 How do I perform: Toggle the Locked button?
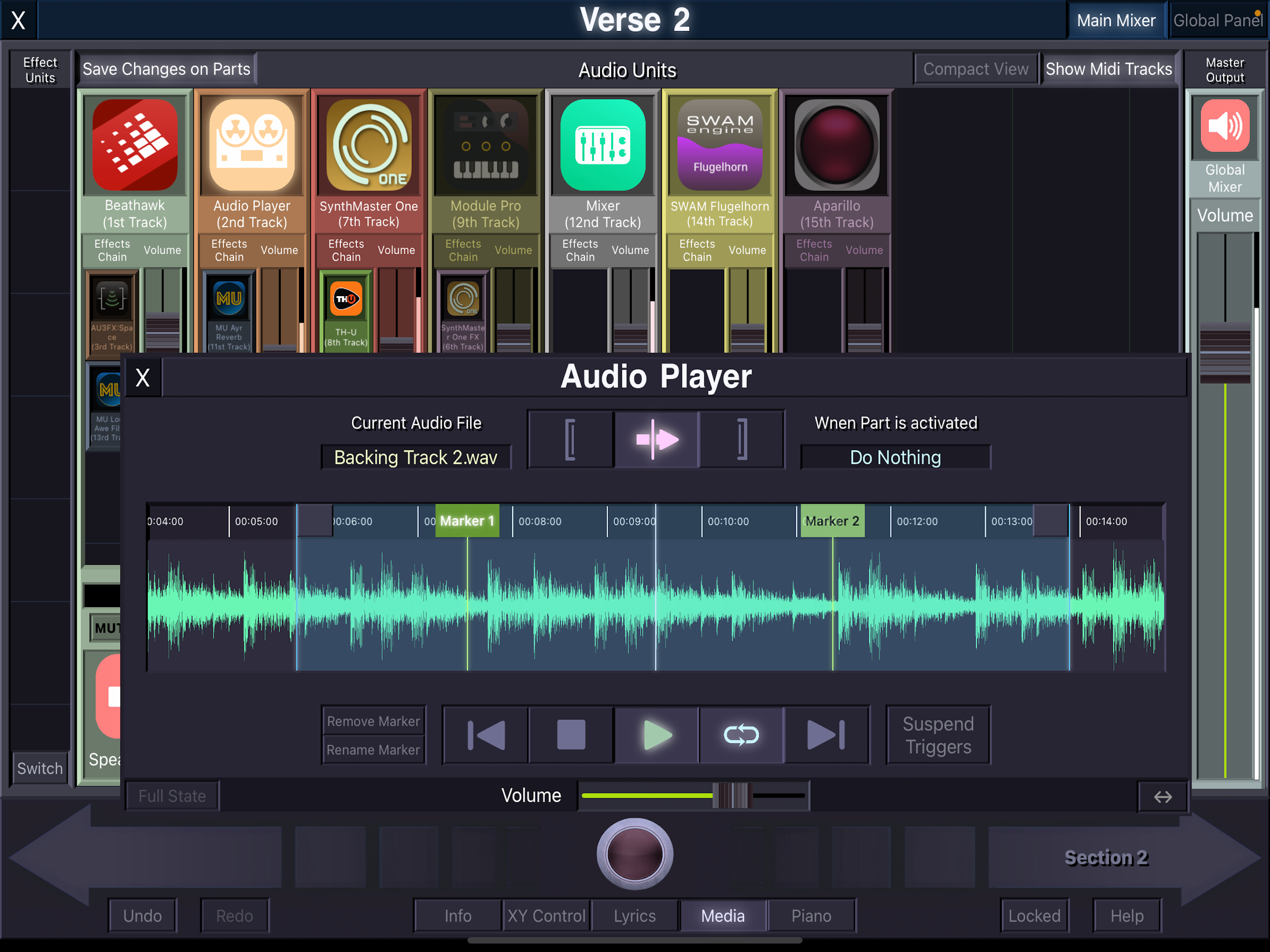coord(1034,915)
